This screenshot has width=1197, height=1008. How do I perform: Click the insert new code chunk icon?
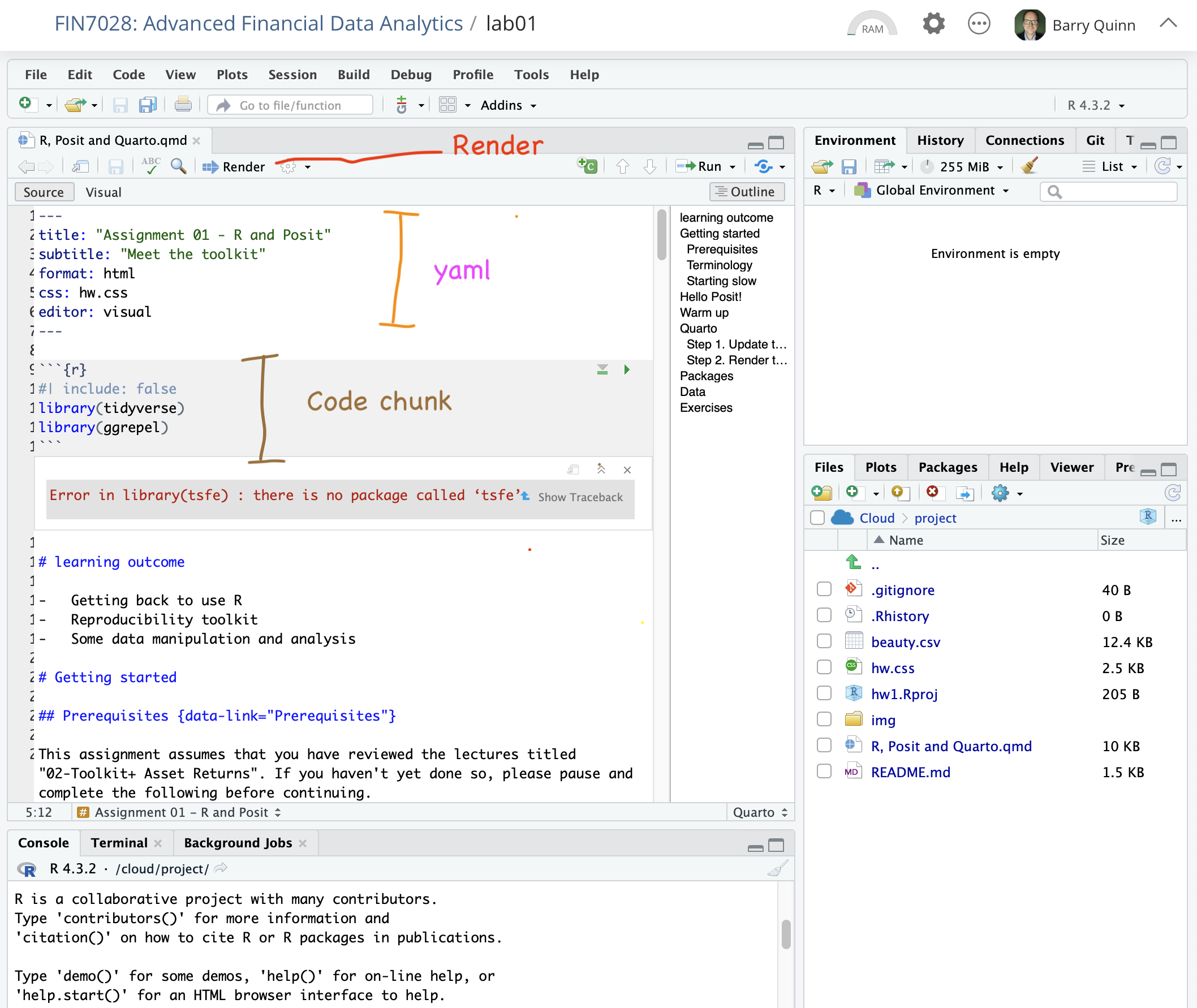pyautogui.click(x=587, y=166)
